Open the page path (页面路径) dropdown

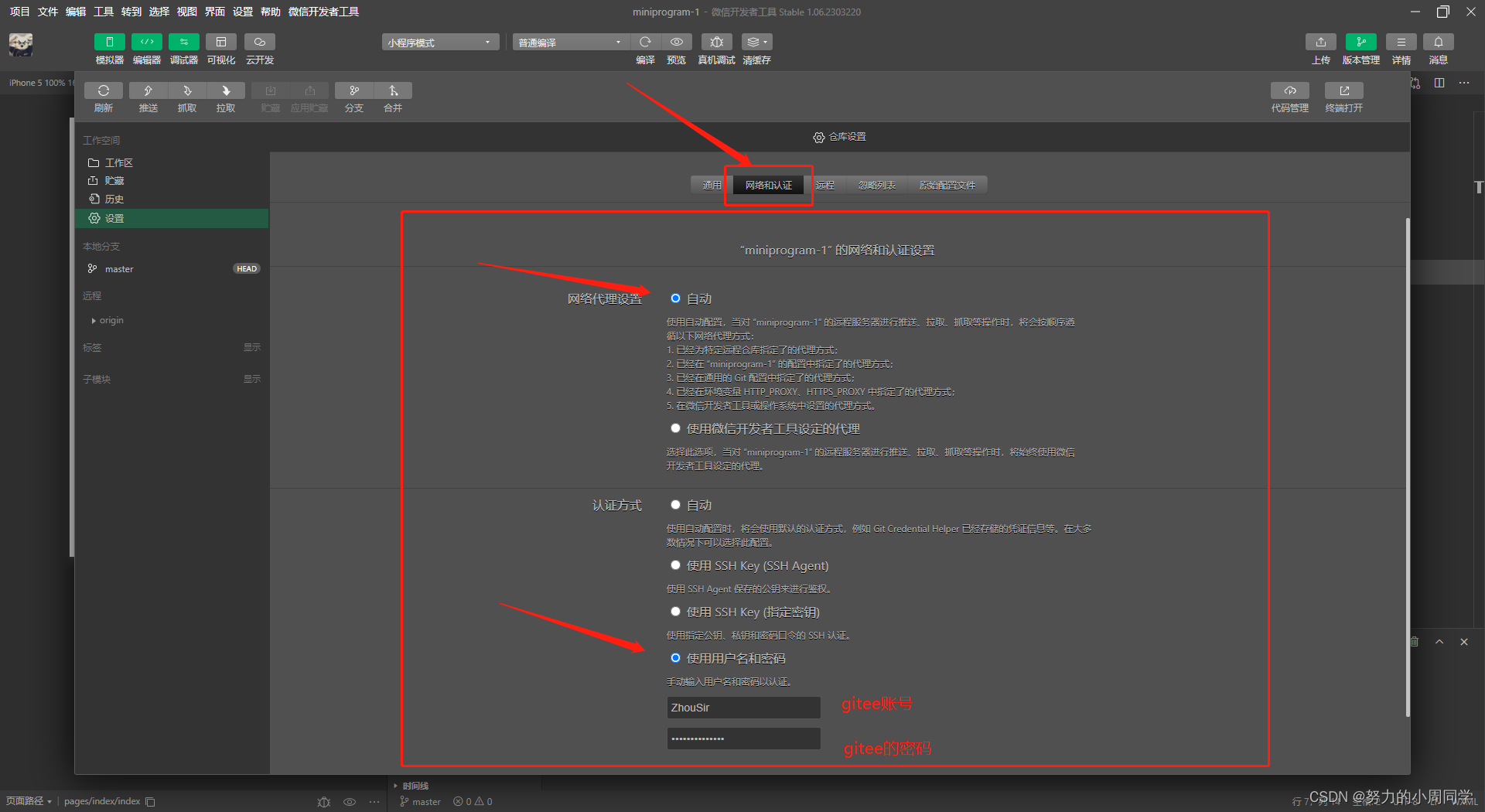pyautogui.click(x=29, y=801)
